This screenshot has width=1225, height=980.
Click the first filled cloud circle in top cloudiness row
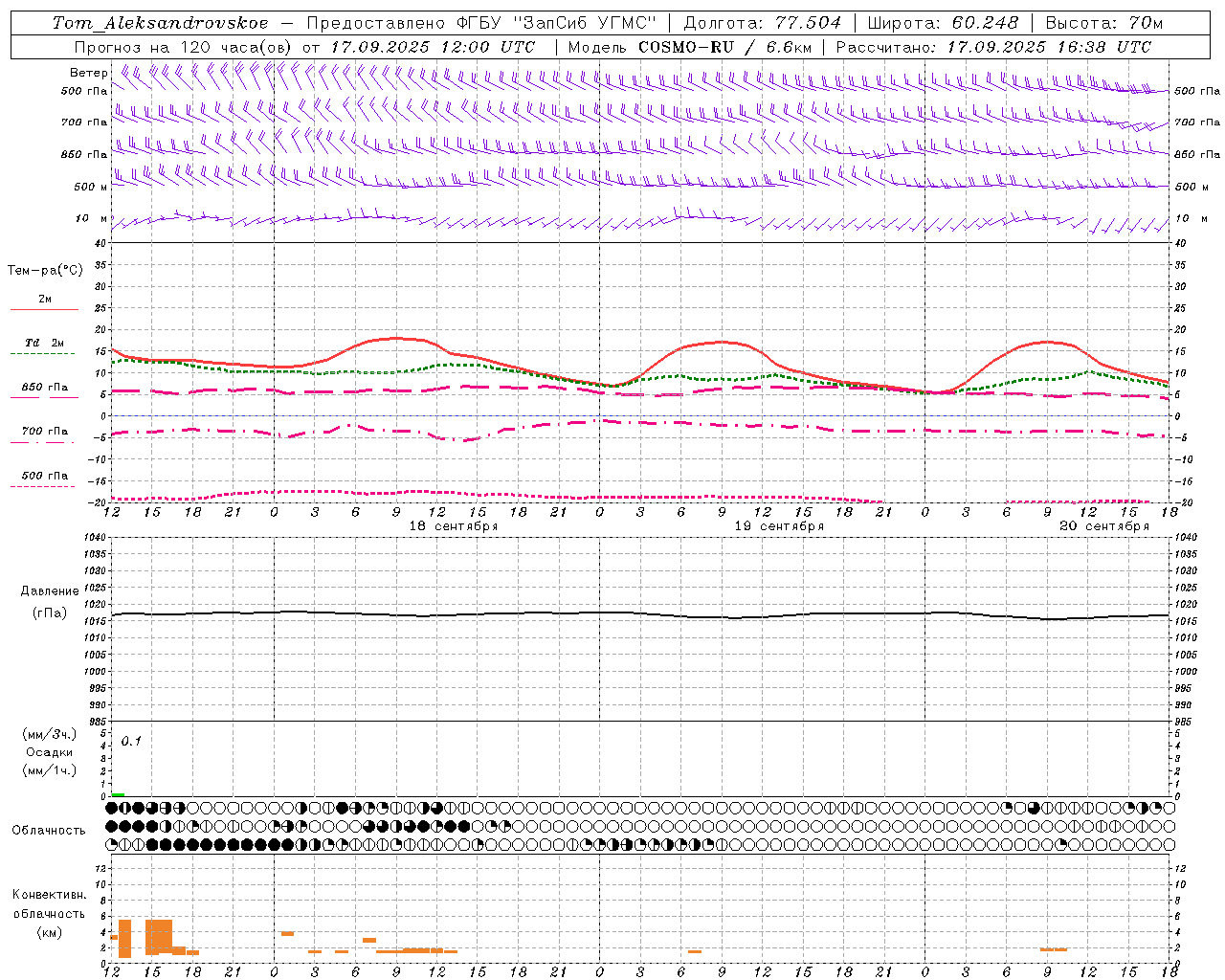112,809
